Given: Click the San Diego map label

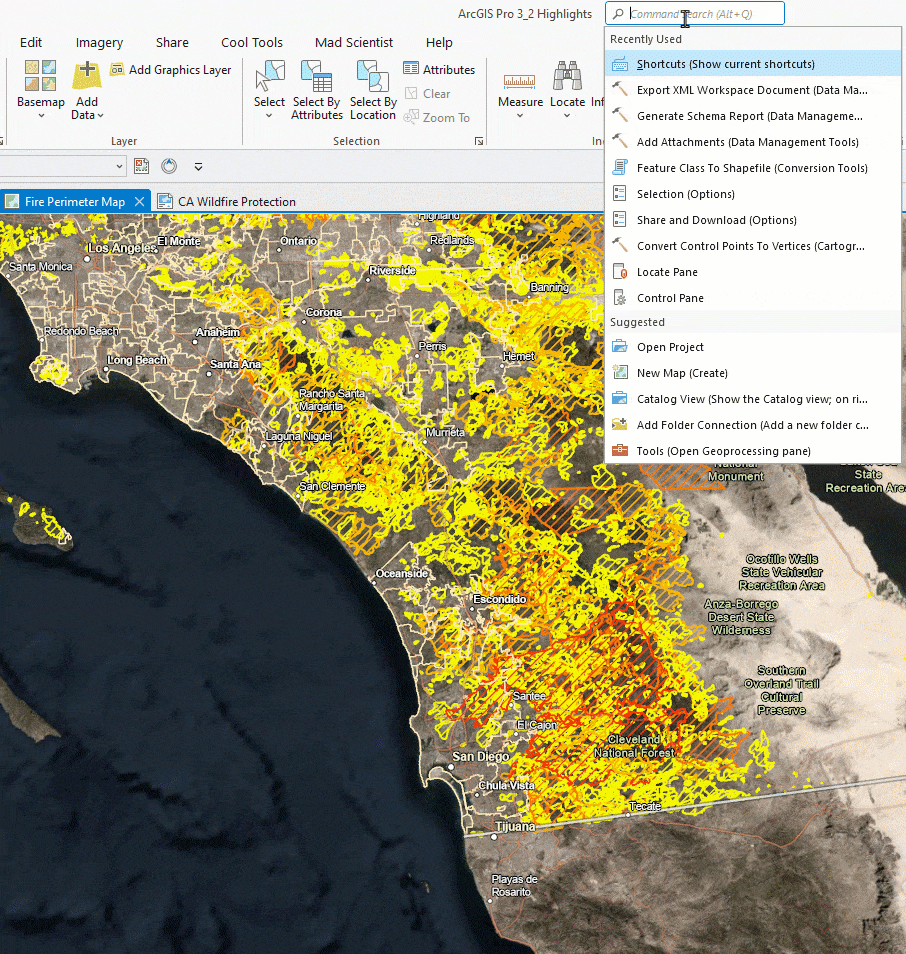Looking at the screenshot, I should coord(480,756).
